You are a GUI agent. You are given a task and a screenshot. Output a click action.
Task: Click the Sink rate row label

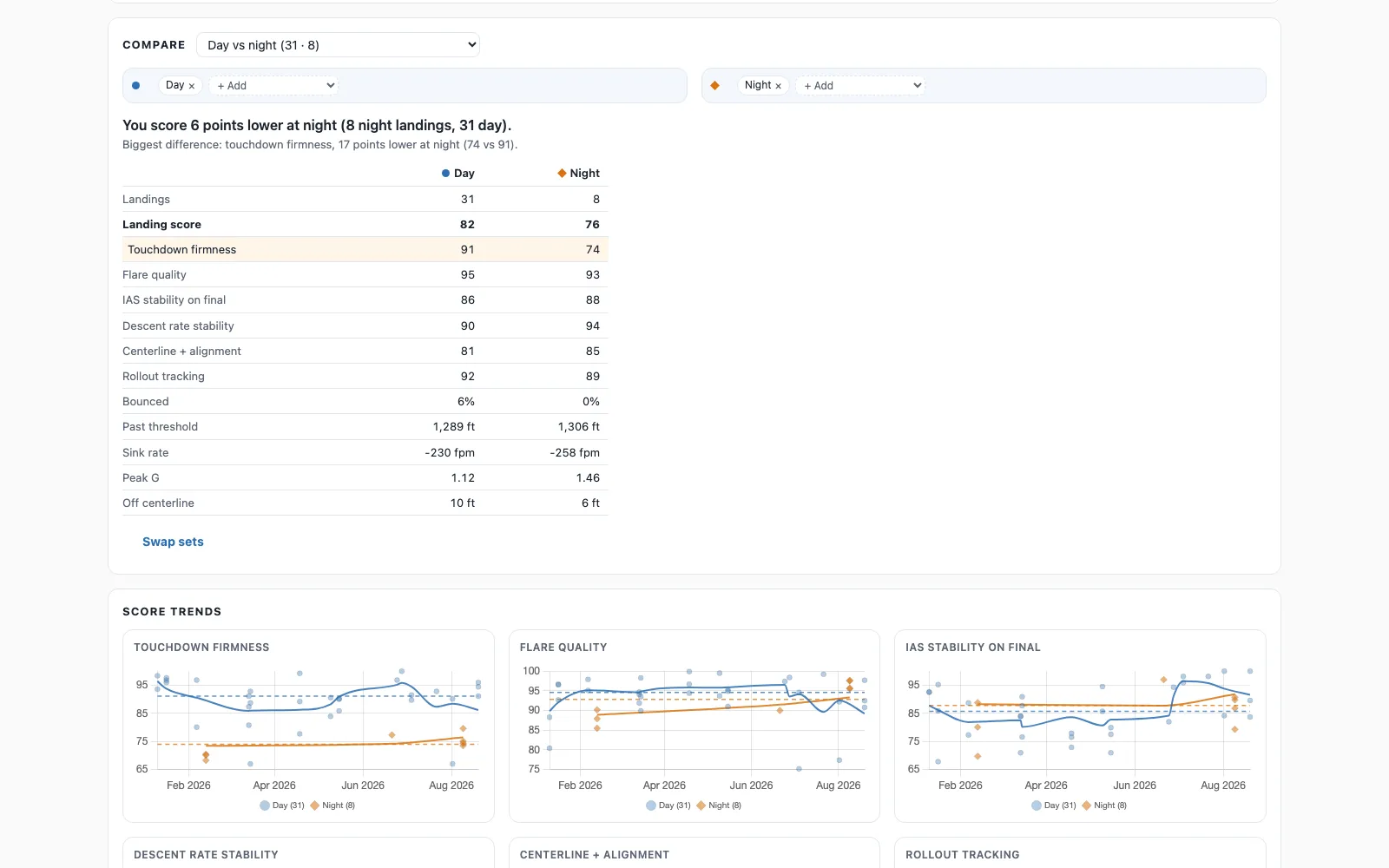point(146,453)
